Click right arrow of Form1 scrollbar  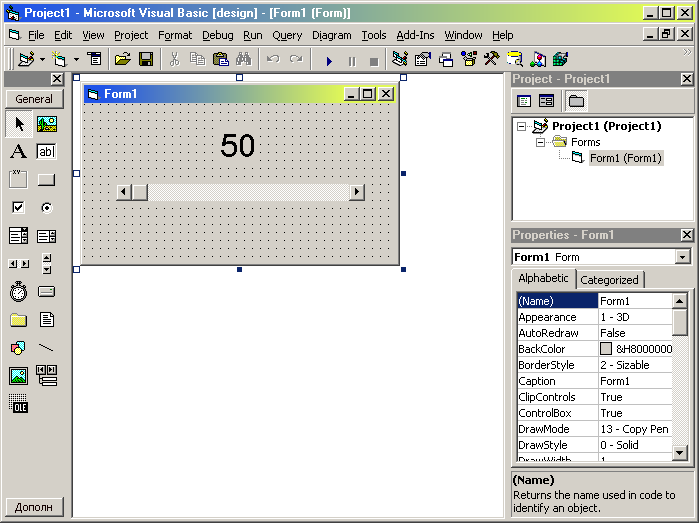(x=357, y=192)
